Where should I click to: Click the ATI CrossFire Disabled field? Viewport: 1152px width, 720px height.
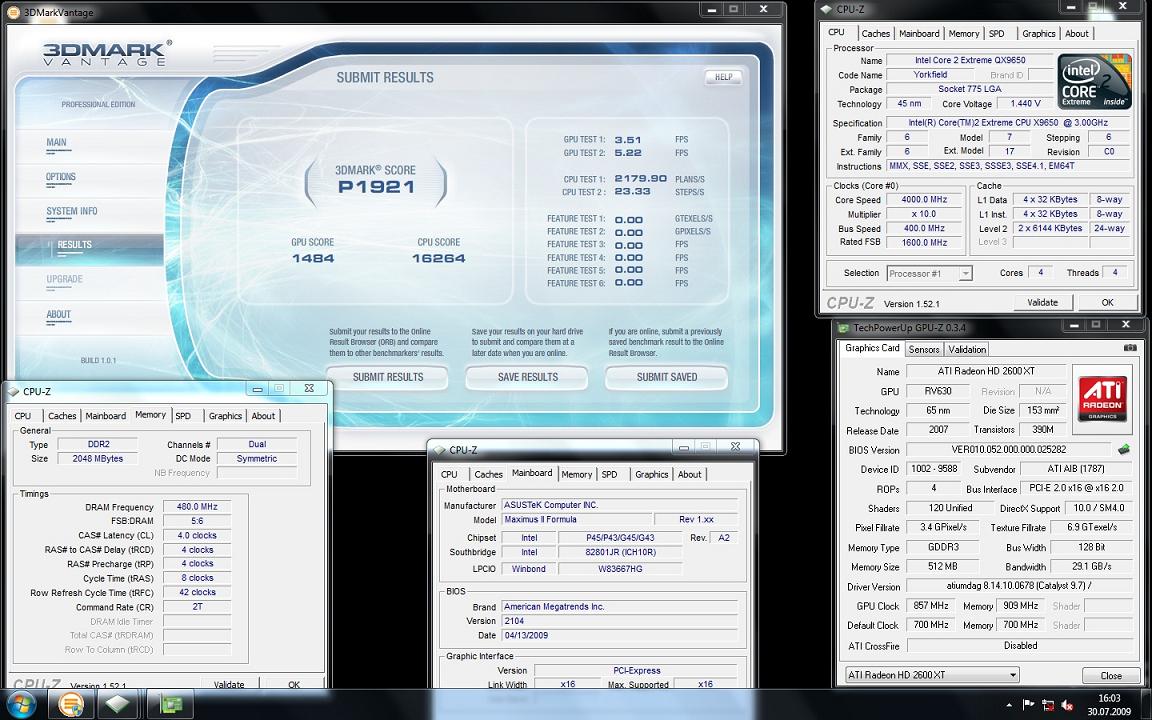point(1020,645)
